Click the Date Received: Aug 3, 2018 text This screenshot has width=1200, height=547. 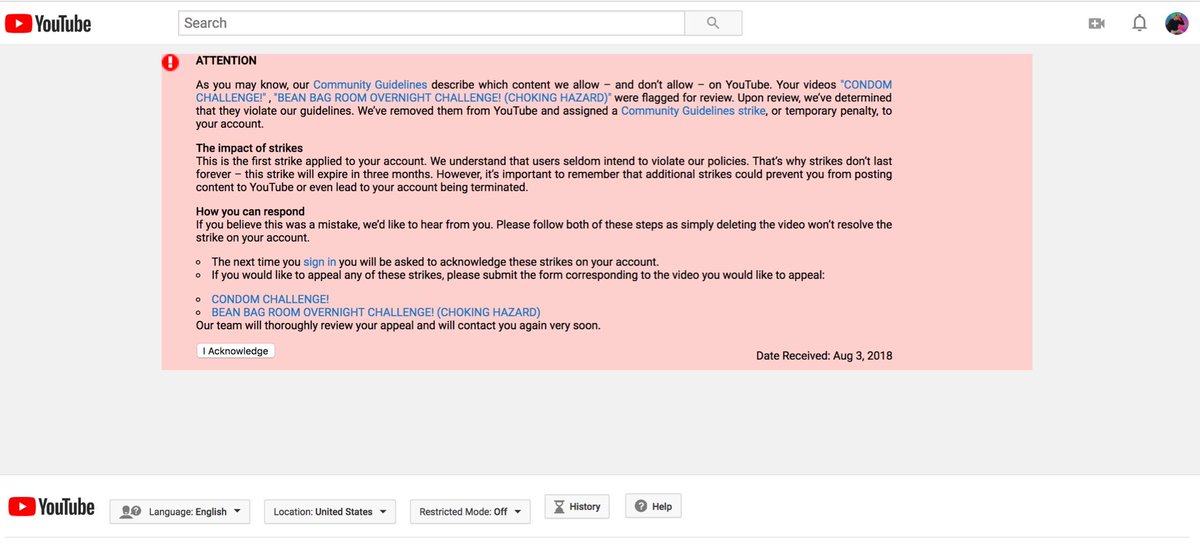824,356
